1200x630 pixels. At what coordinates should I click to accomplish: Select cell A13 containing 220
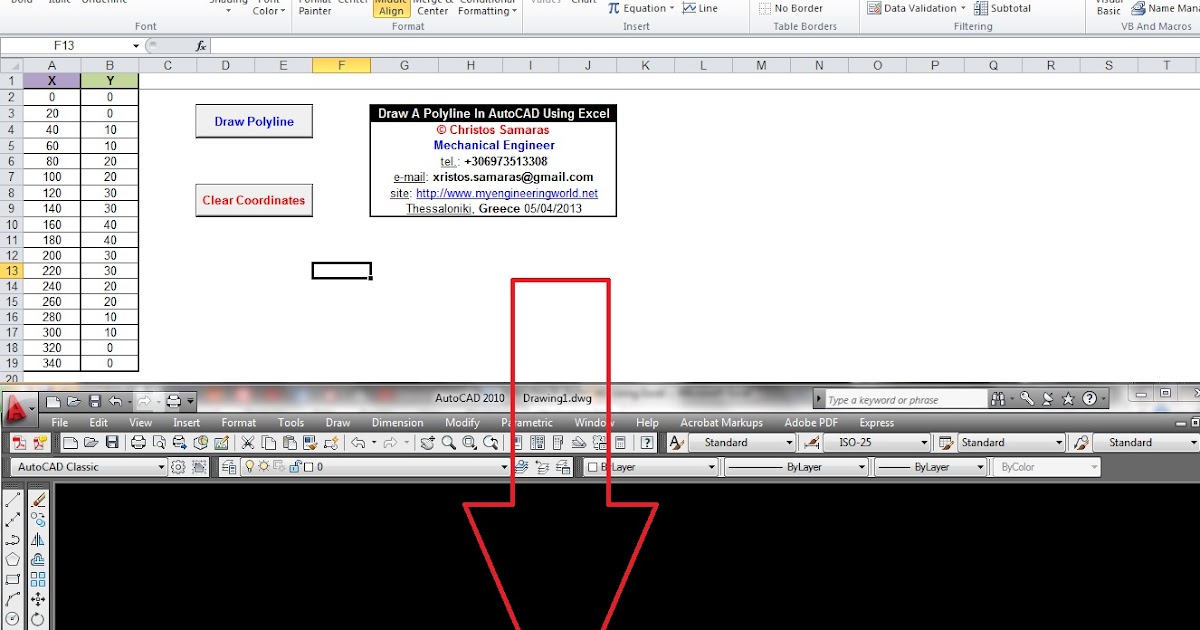pyautogui.click(x=52, y=270)
